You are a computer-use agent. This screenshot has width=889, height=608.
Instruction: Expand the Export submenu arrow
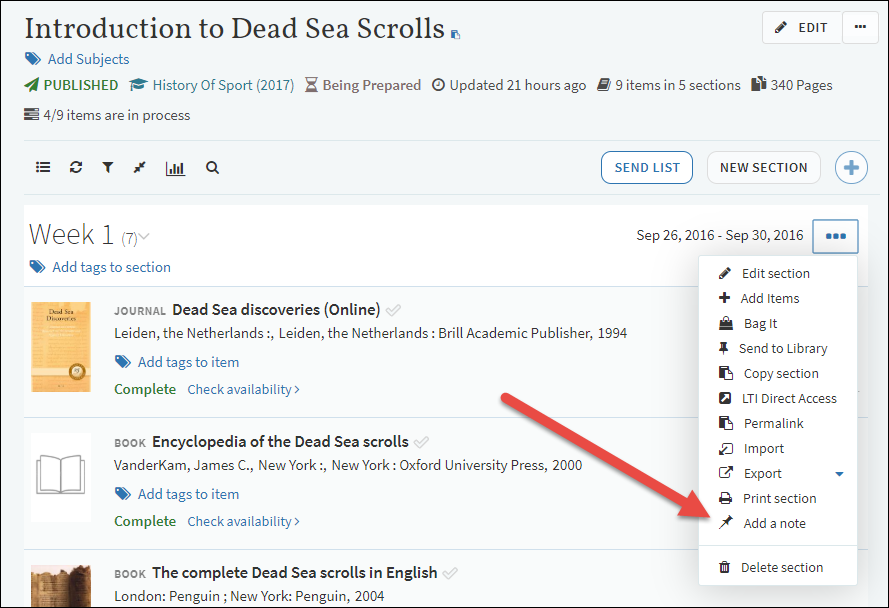tap(840, 474)
